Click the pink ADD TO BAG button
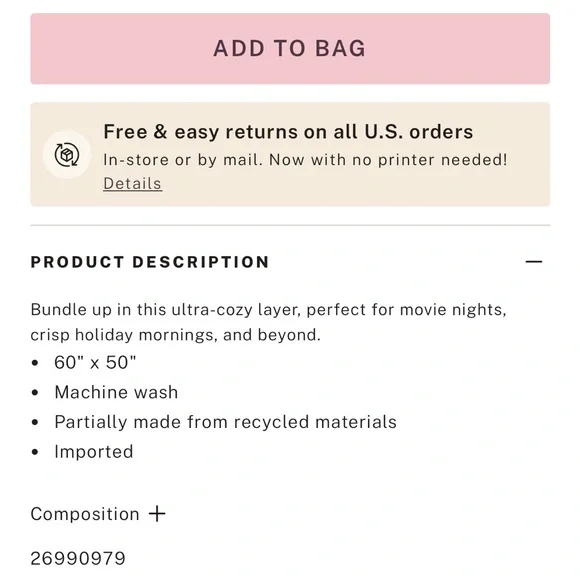Image resolution: width=580 pixels, height=580 pixels. [x=290, y=48]
